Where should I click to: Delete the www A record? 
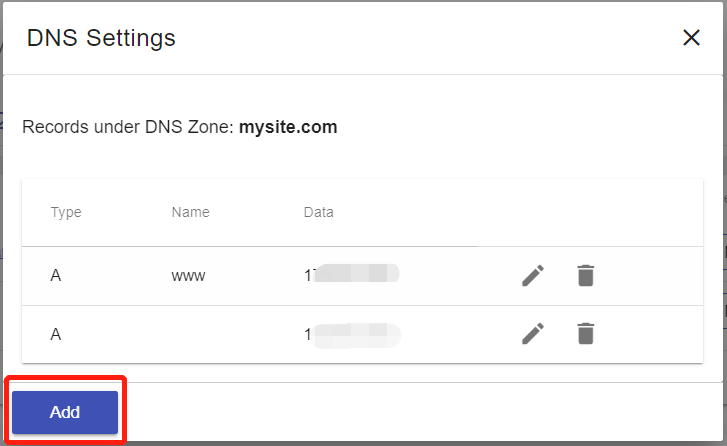pos(586,276)
